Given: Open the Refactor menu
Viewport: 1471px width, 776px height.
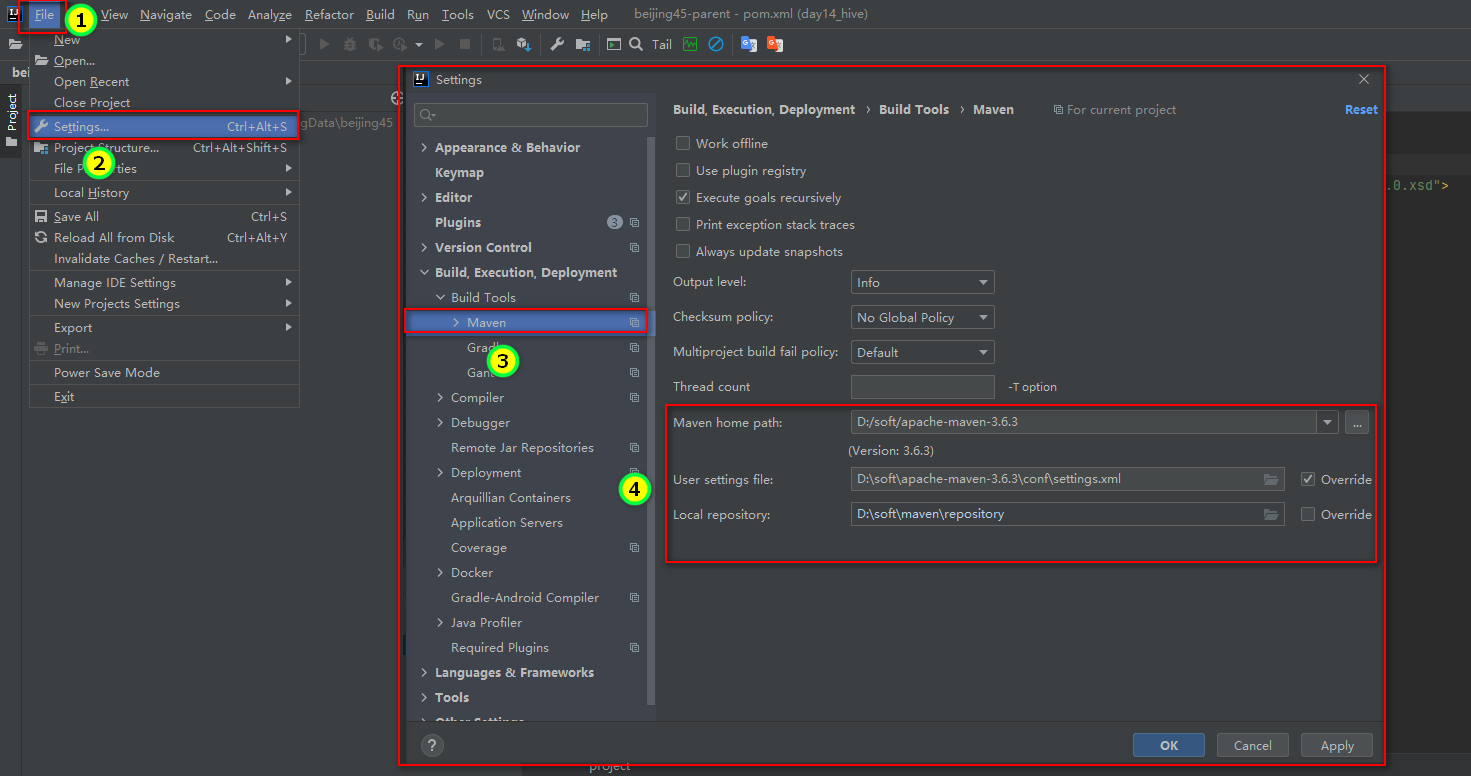Looking at the screenshot, I should (x=329, y=15).
